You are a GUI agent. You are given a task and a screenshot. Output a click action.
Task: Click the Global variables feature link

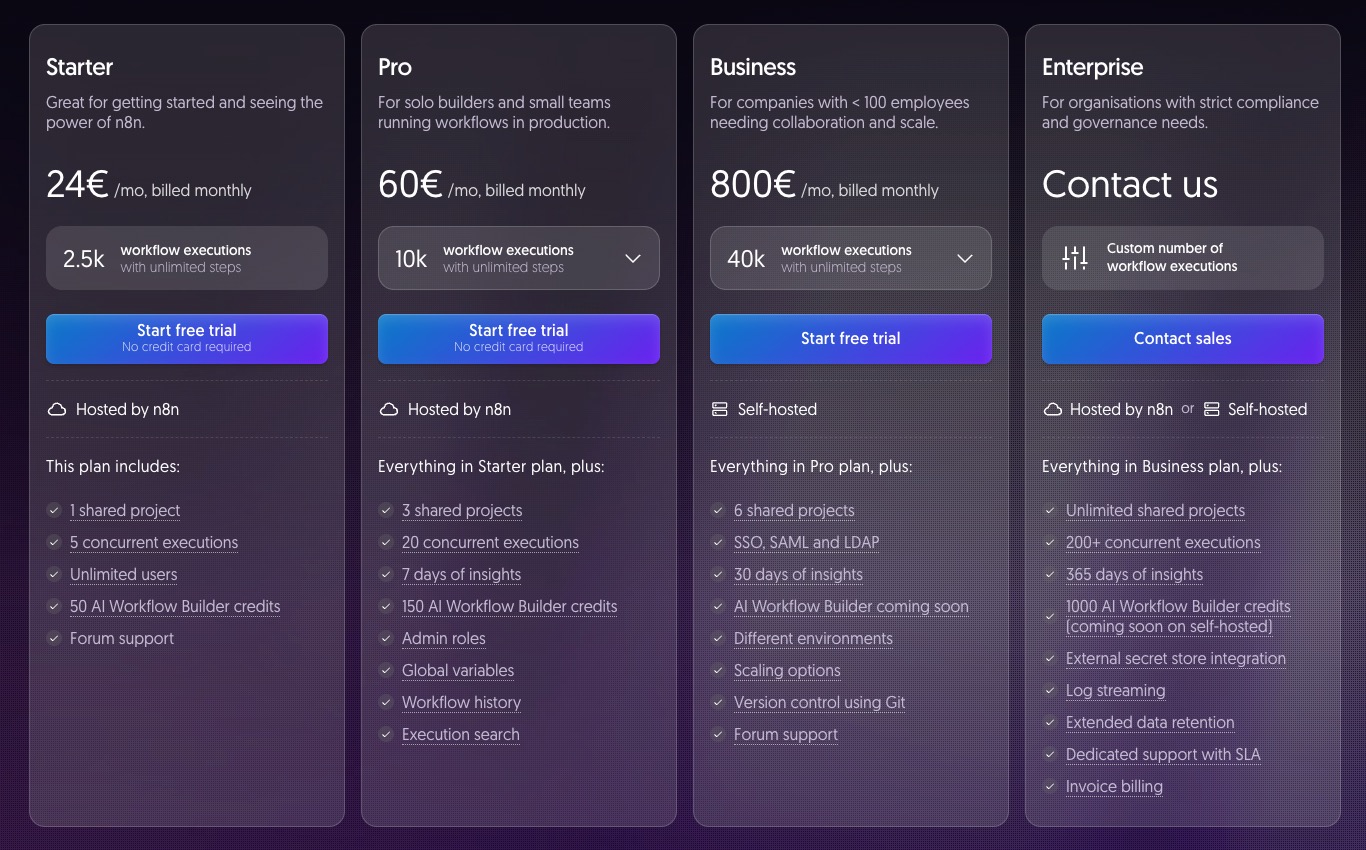pos(458,670)
